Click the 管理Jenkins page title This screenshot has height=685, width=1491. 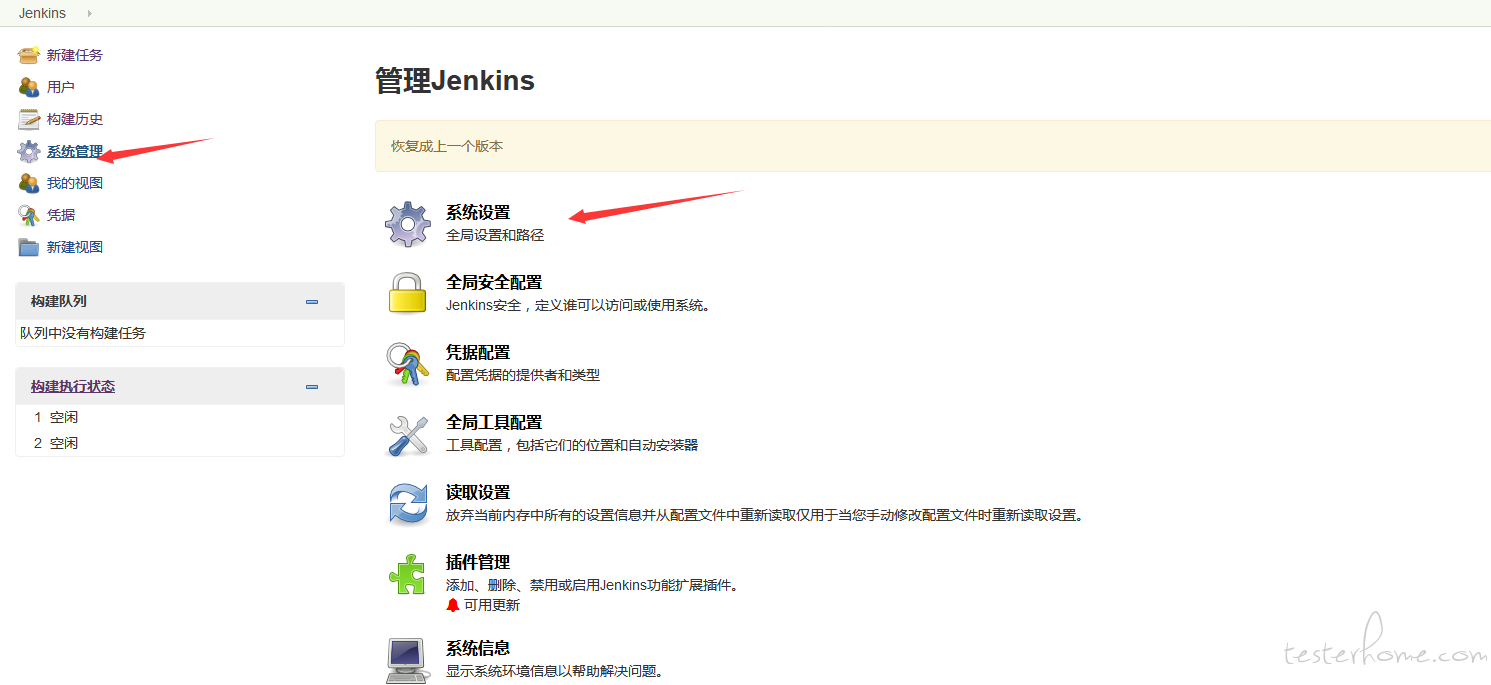pos(455,81)
